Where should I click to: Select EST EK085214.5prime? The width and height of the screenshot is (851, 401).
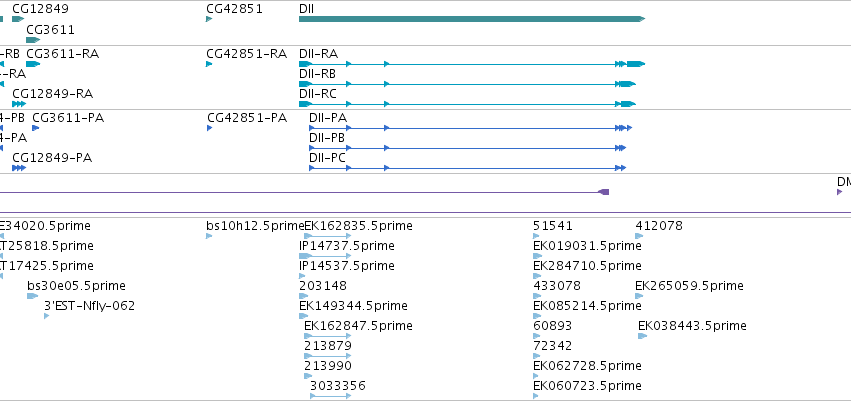(536, 316)
